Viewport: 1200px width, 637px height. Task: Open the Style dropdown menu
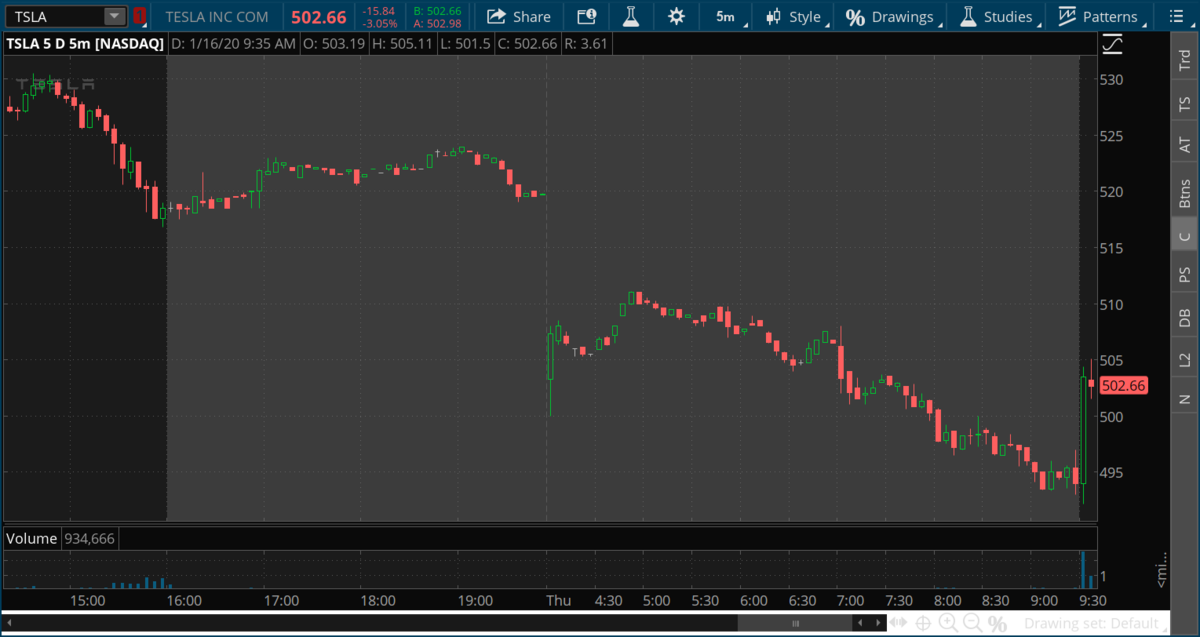click(794, 16)
